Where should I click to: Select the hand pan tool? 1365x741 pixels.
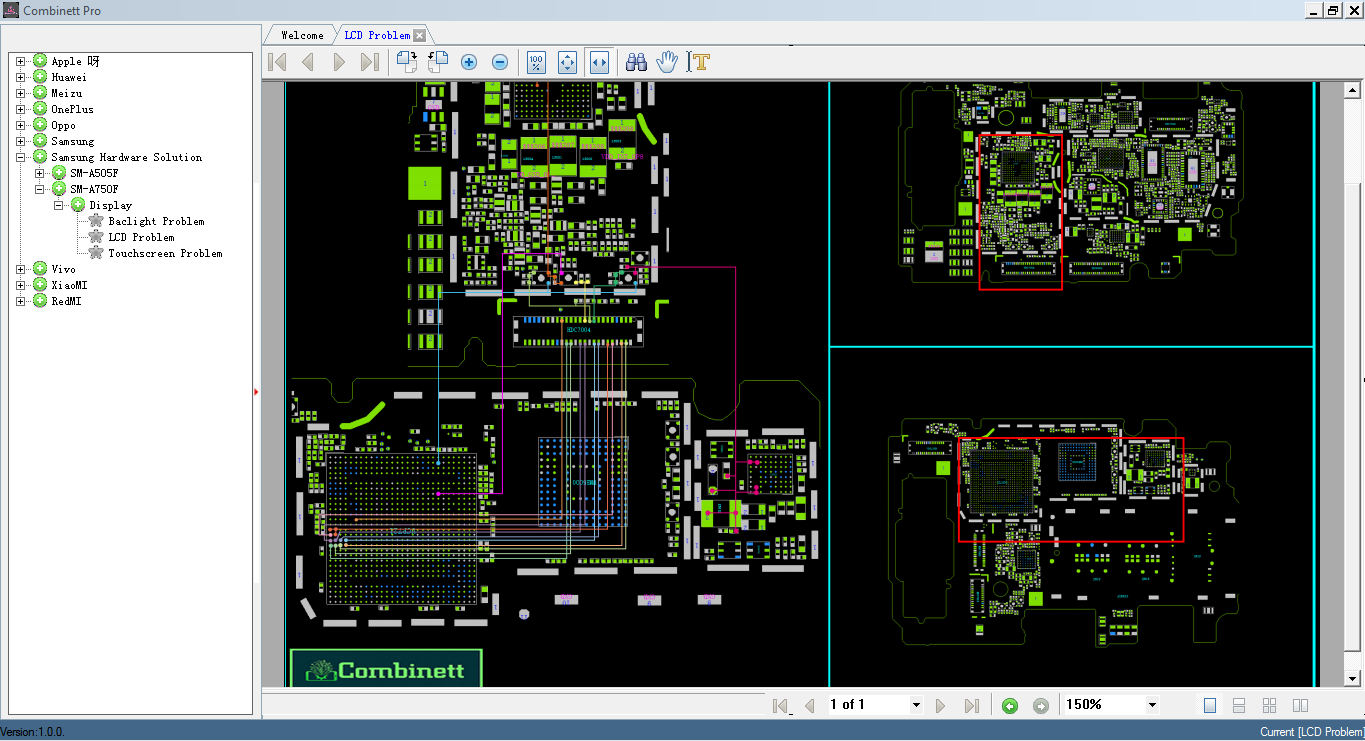(667, 62)
